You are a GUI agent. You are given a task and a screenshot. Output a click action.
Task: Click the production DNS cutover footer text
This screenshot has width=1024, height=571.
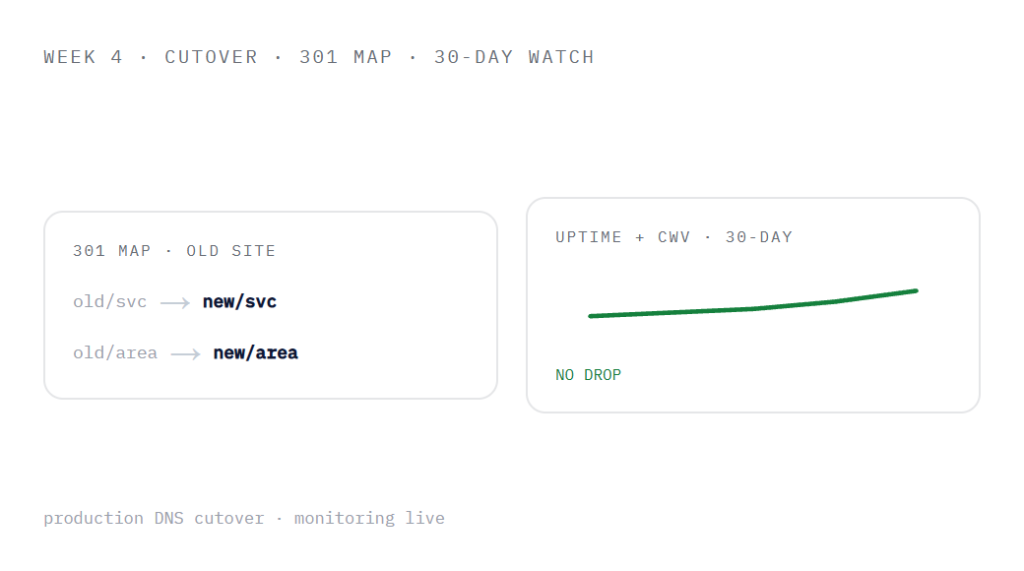pyautogui.click(x=154, y=518)
